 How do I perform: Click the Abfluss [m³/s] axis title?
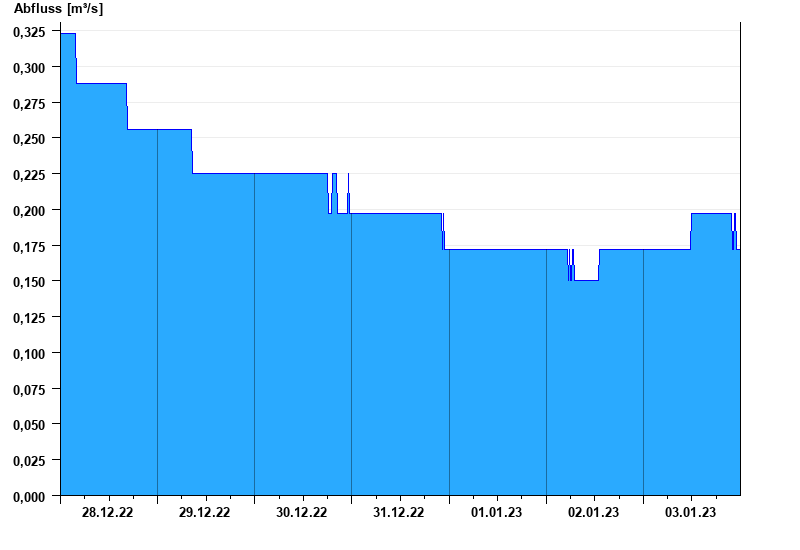[x=58, y=9]
